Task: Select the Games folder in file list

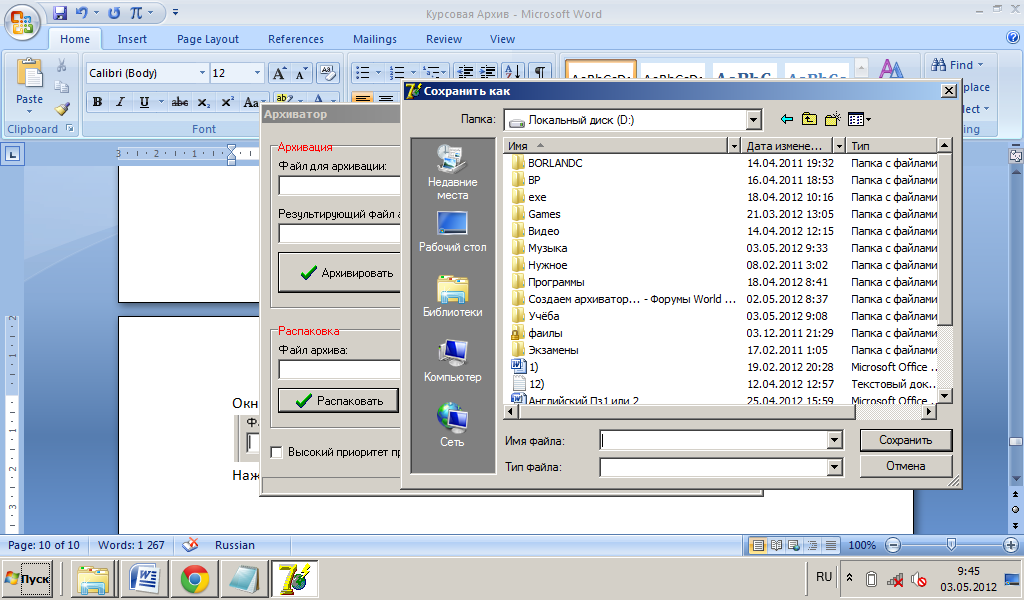Action: click(x=545, y=214)
